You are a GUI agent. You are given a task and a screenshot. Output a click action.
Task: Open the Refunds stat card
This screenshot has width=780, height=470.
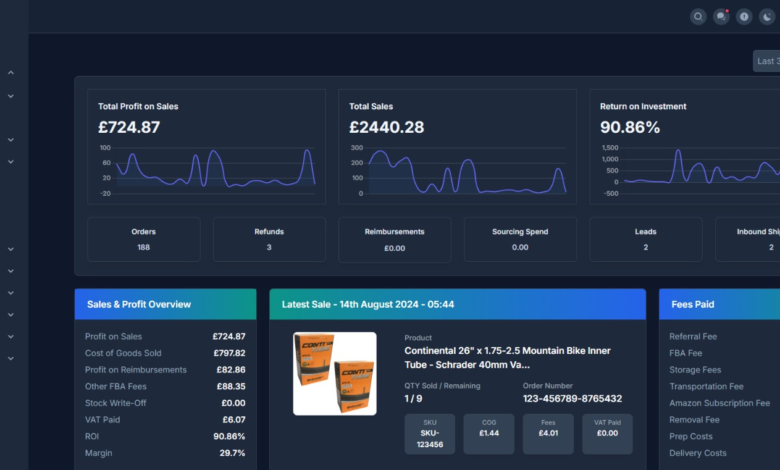coord(269,239)
